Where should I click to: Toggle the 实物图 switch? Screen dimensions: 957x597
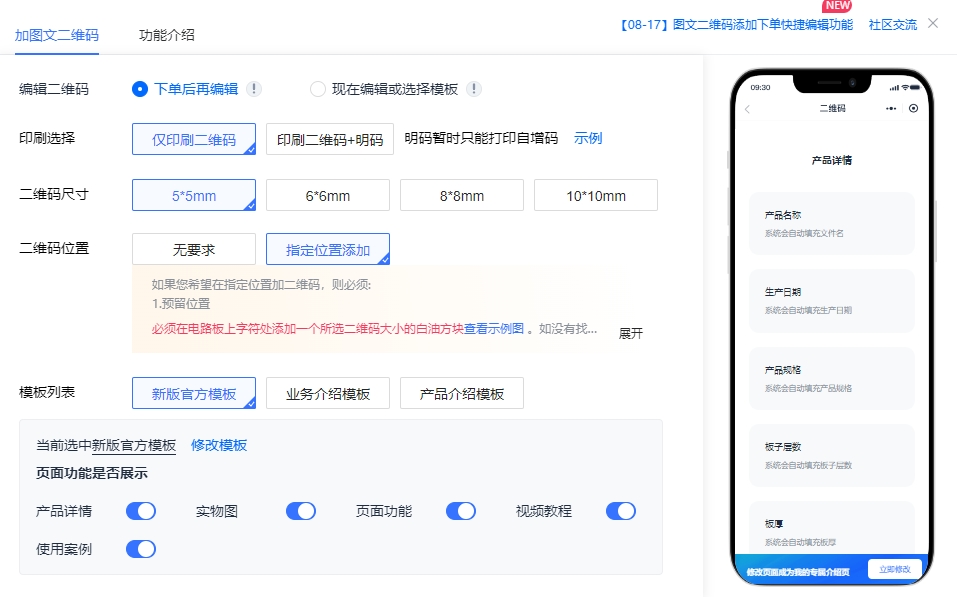tap(301, 511)
